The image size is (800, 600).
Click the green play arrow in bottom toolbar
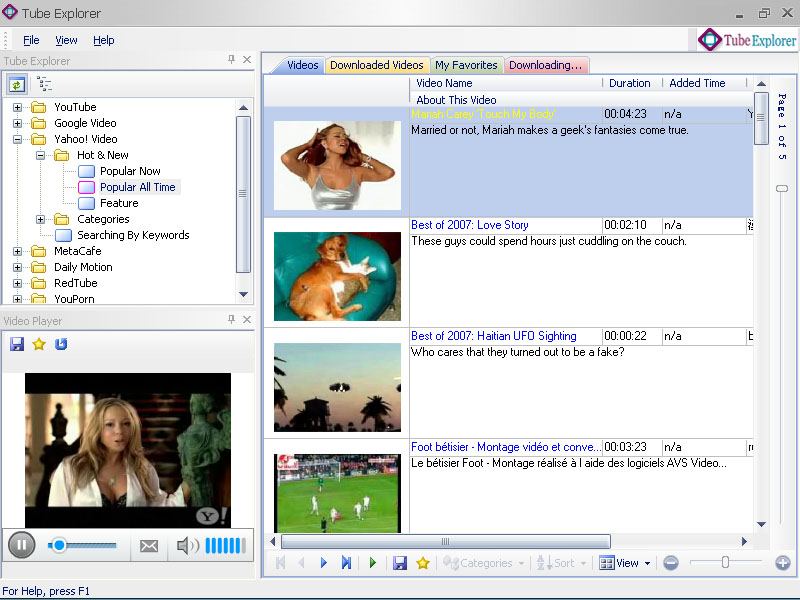point(372,563)
